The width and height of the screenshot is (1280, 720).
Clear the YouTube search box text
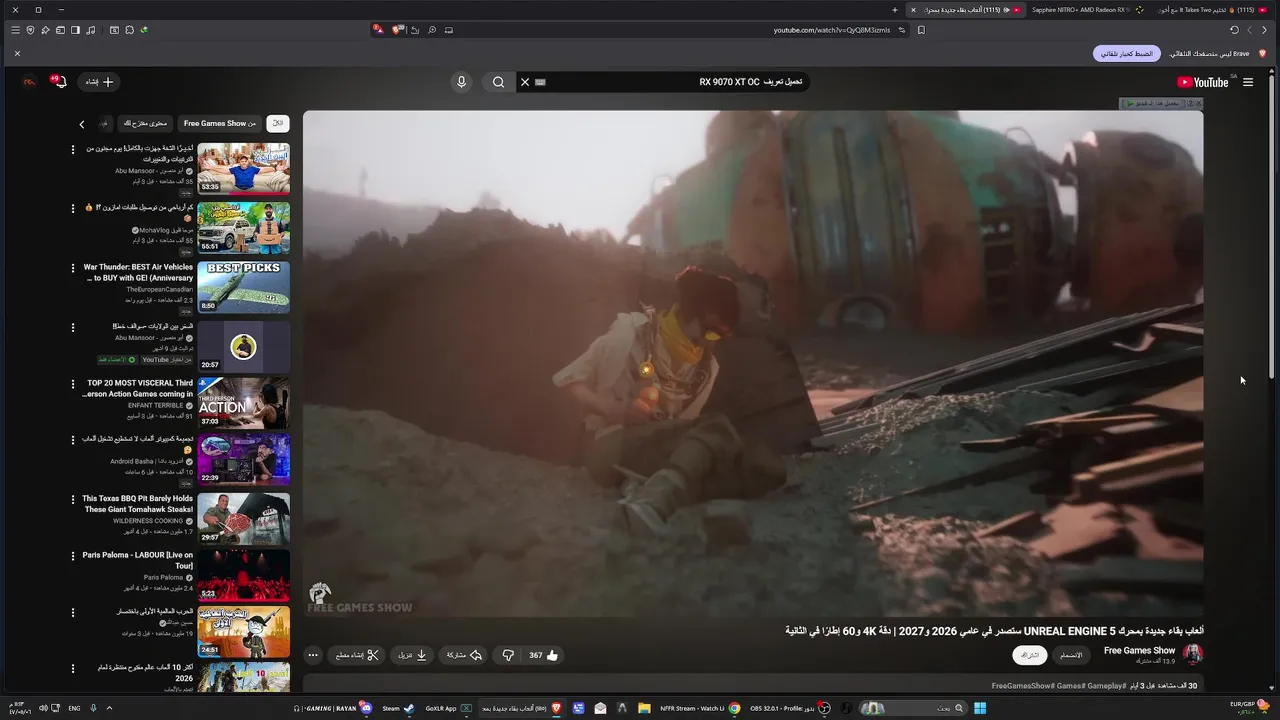(x=524, y=82)
